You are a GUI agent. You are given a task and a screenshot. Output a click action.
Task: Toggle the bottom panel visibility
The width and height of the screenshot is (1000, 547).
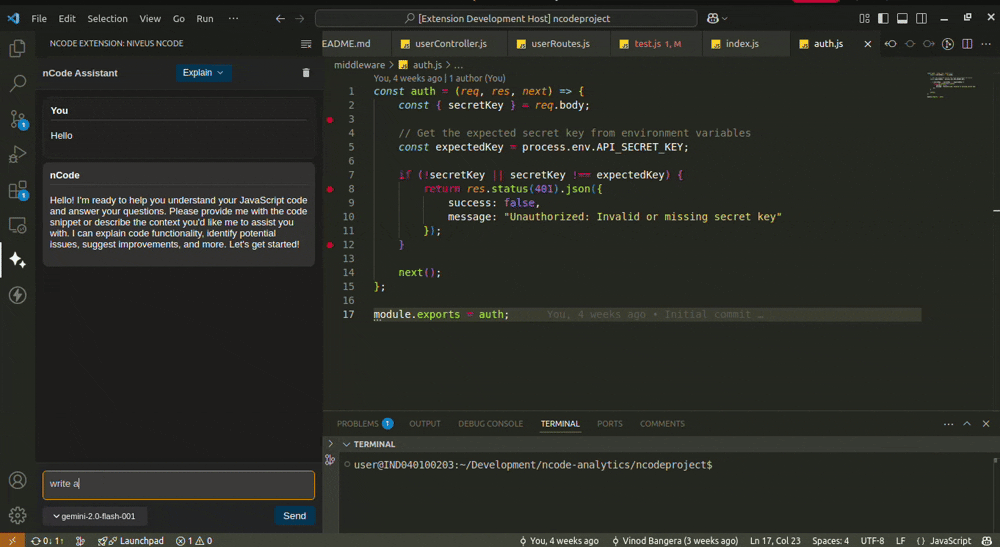pyautogui.click(x=902, y=18)
